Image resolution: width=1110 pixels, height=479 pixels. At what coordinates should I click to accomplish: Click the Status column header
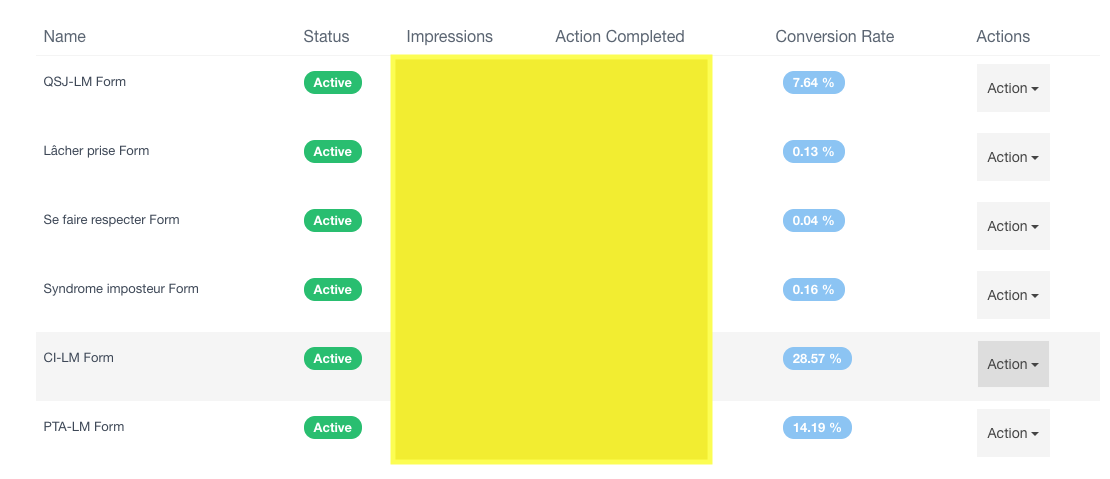pyautogui.click(x=326, y=36)
